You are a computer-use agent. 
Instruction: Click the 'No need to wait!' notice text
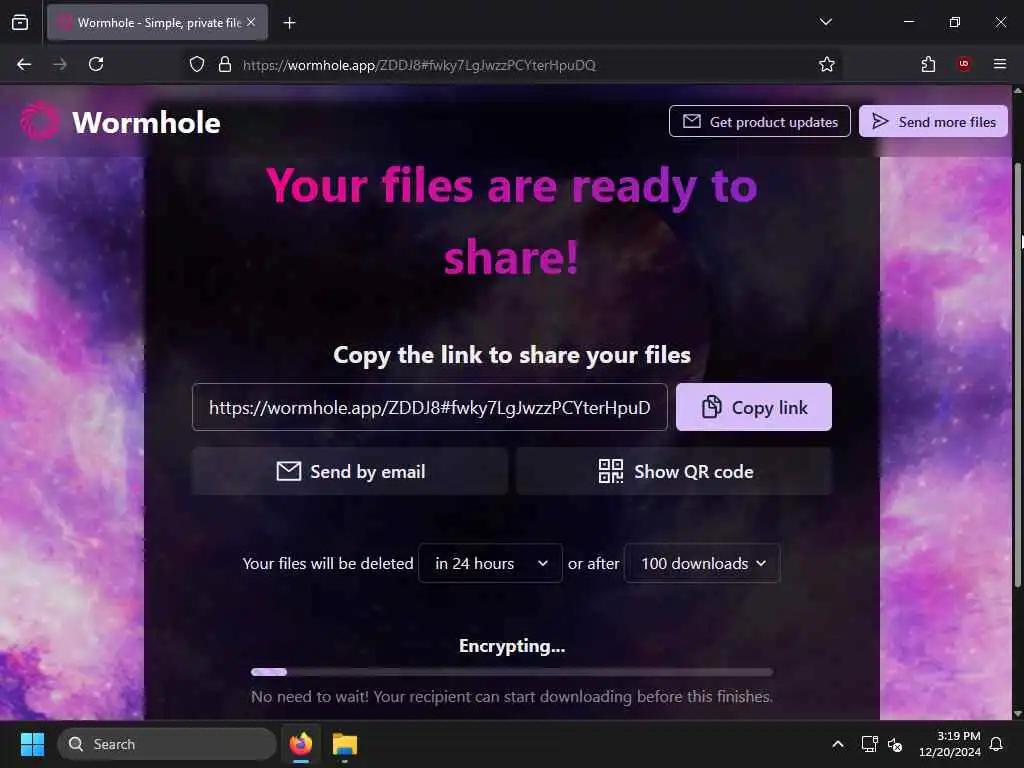pos(512,697)
